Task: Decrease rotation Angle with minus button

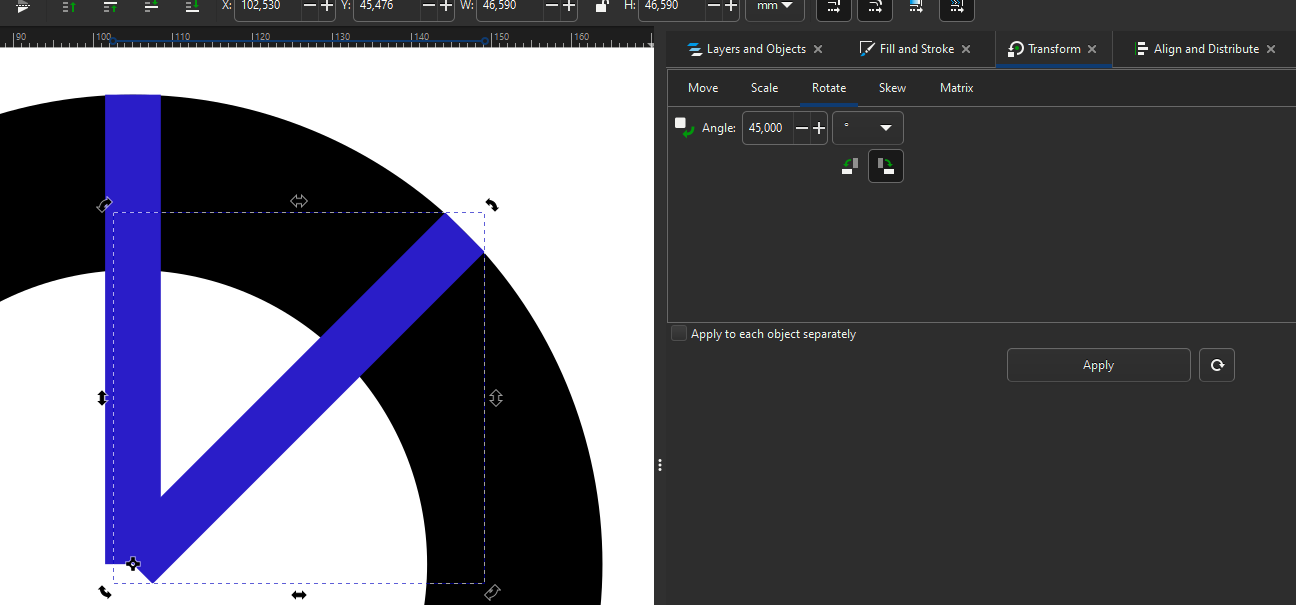Action: [x=802, y=128]
